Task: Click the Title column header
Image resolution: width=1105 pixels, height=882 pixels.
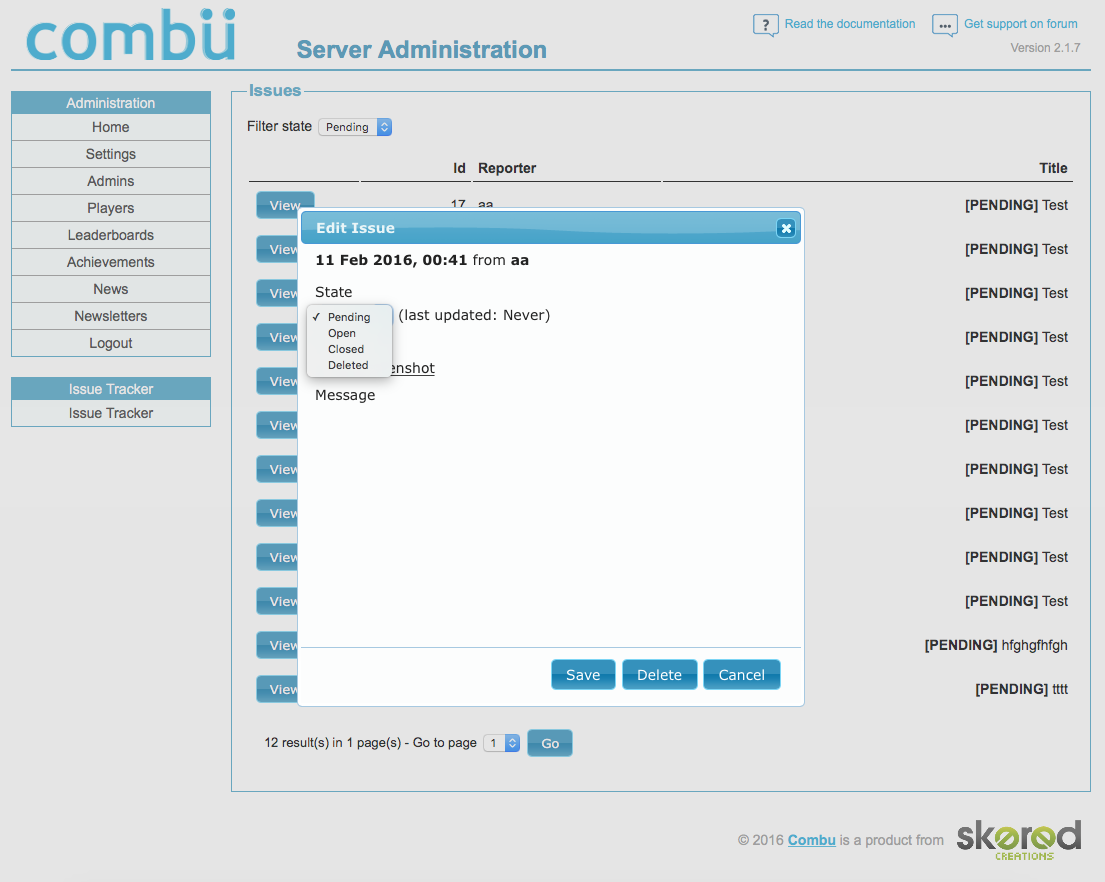Action: point(1053,168)
